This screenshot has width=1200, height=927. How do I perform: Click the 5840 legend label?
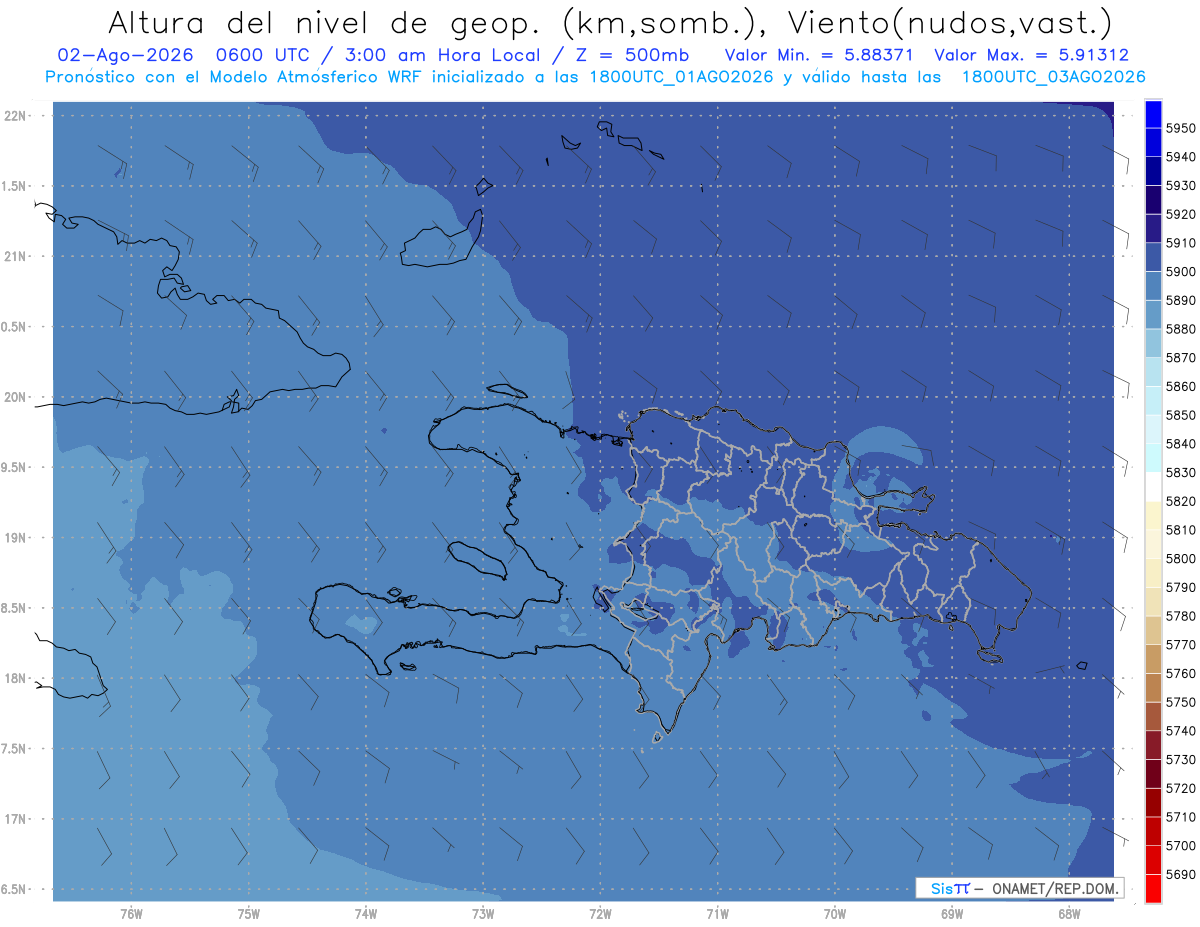point(1181,443)
